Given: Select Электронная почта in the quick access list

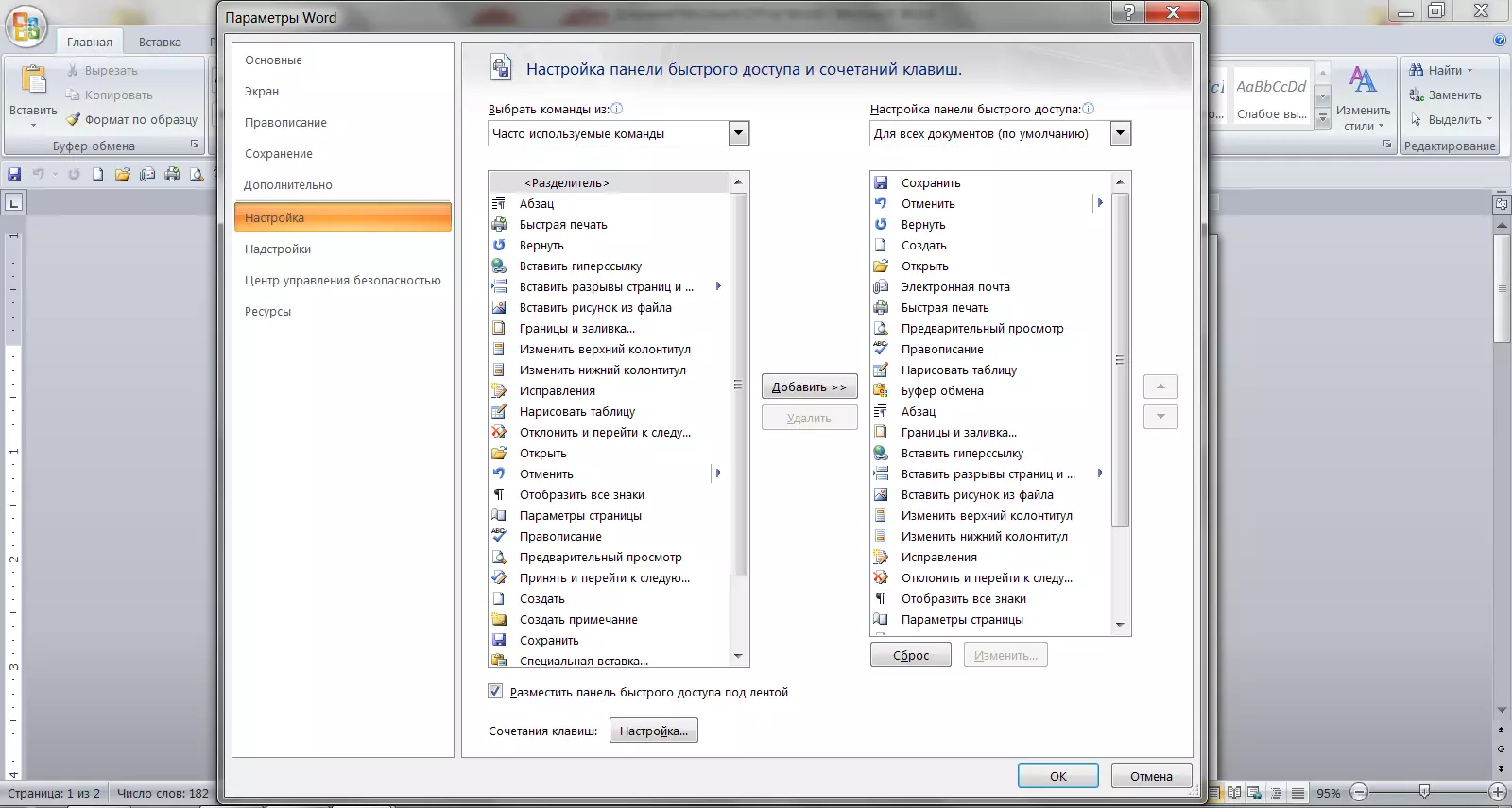Looking at the screenshot, I should point(990,287).
